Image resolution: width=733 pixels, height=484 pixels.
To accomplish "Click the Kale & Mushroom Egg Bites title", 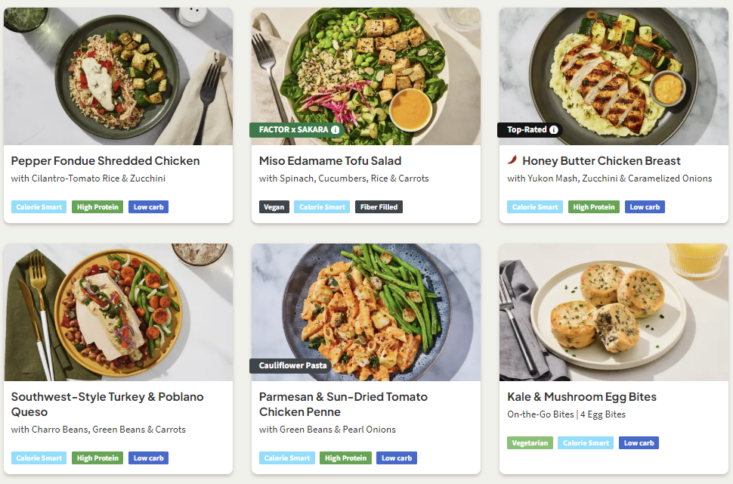I will coord(582,396).
